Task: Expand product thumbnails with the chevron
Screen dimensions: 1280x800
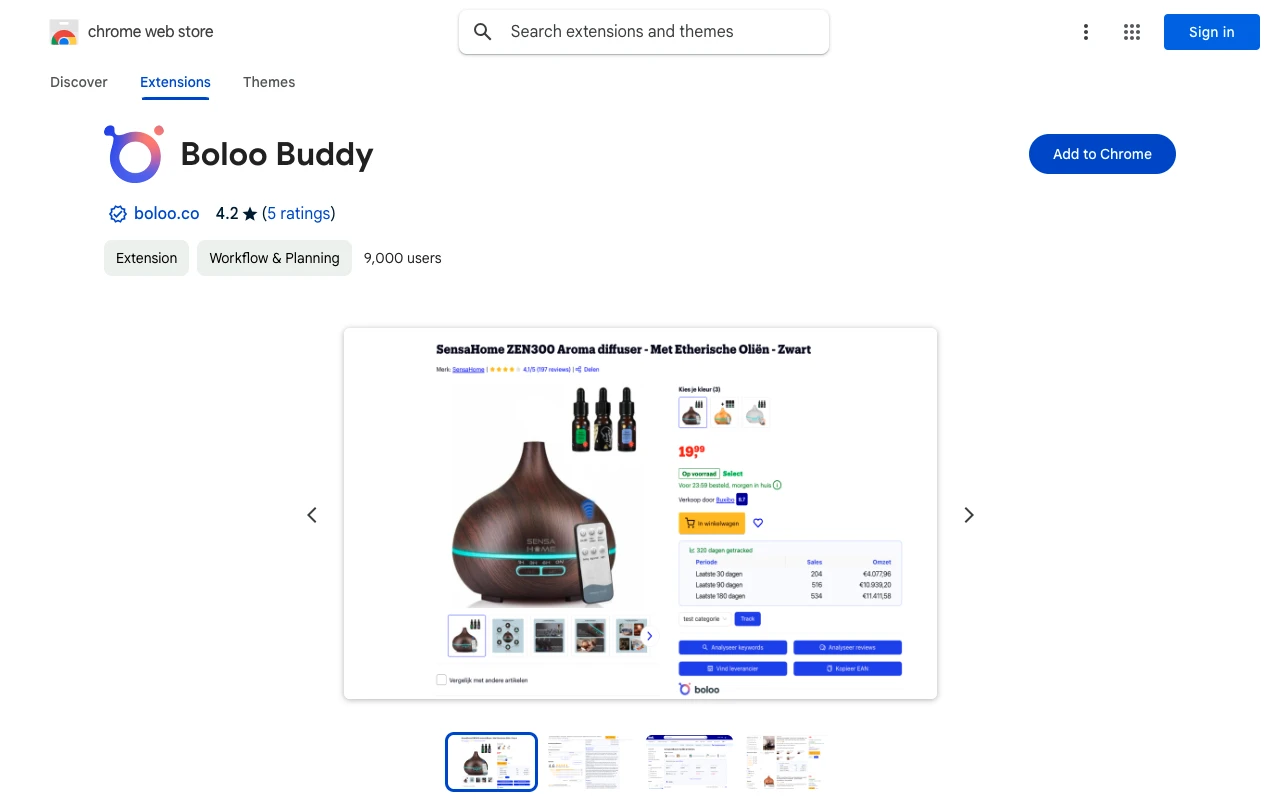Action: 649,636
